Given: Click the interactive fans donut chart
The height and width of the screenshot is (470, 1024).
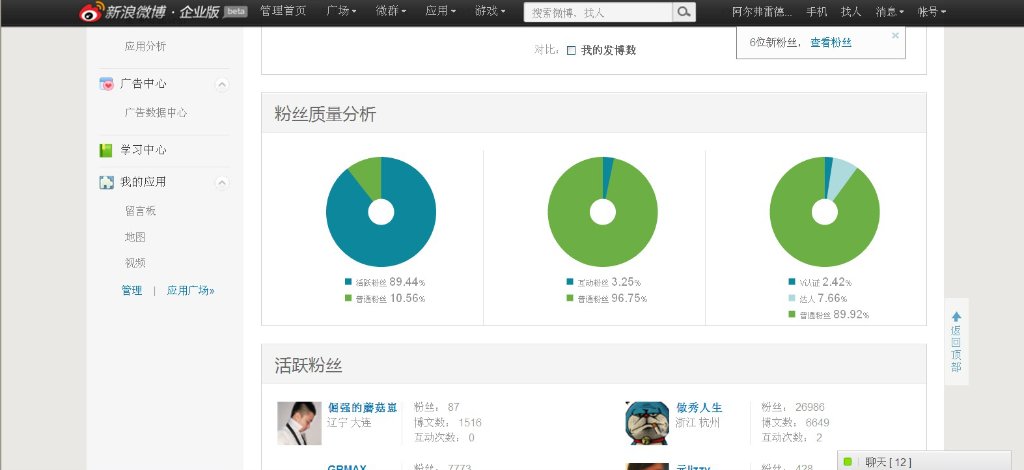Looking at the screenshot, I should [x=603, y=212].
